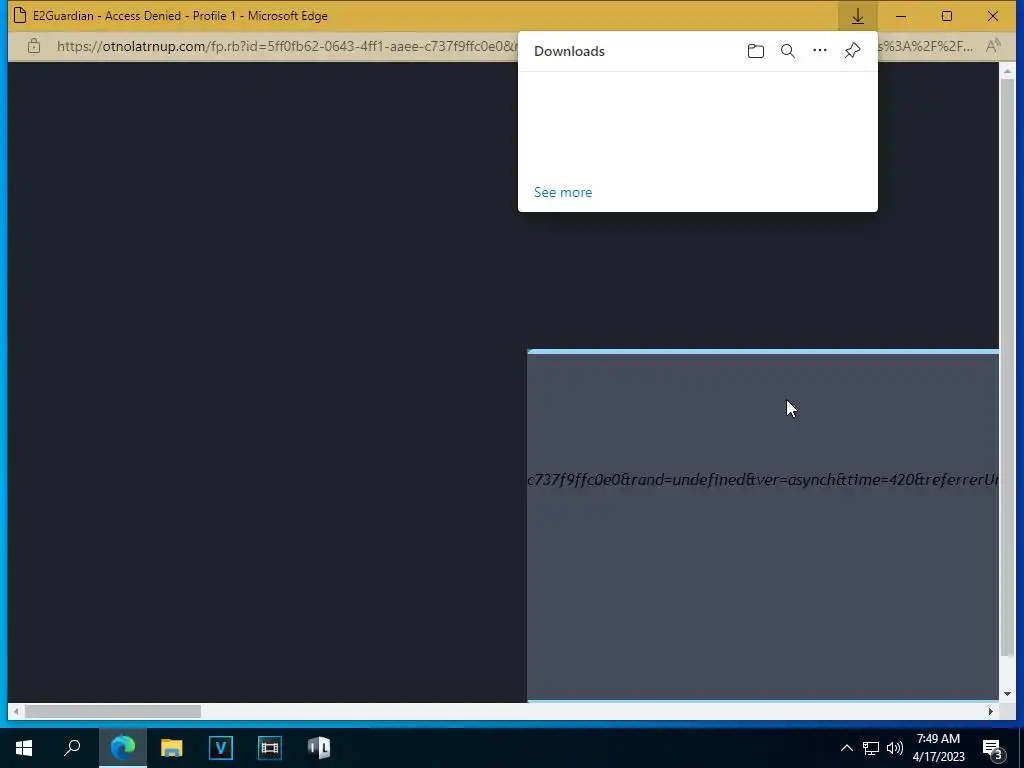
Task: Open network status tray icon
Action: point(871,748)
